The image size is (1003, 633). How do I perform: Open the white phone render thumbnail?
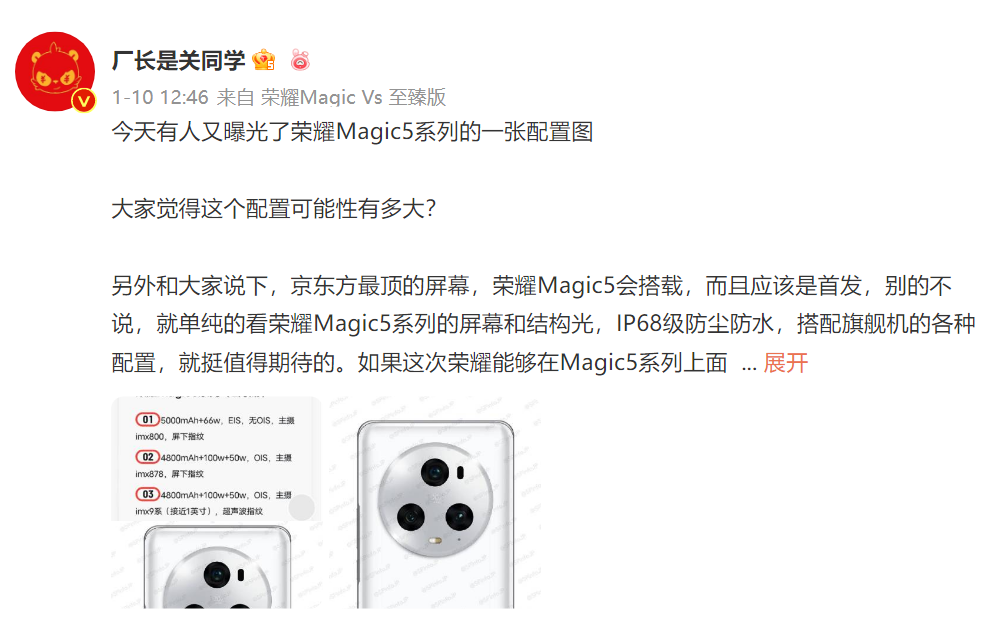pos(435,502)
